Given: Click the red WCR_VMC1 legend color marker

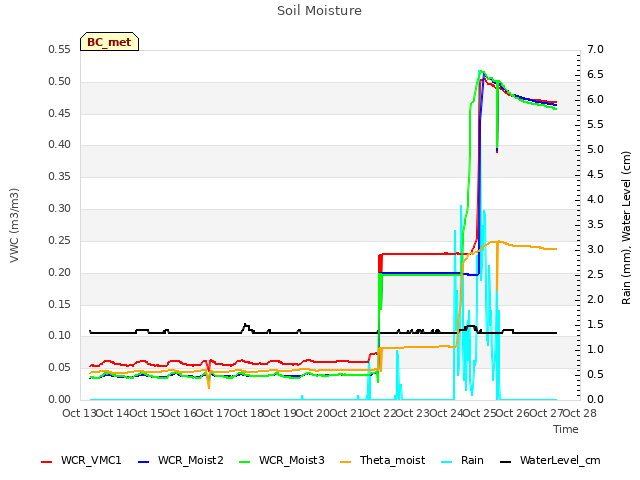Looking at the screenshot, I should tap(47, 462).
